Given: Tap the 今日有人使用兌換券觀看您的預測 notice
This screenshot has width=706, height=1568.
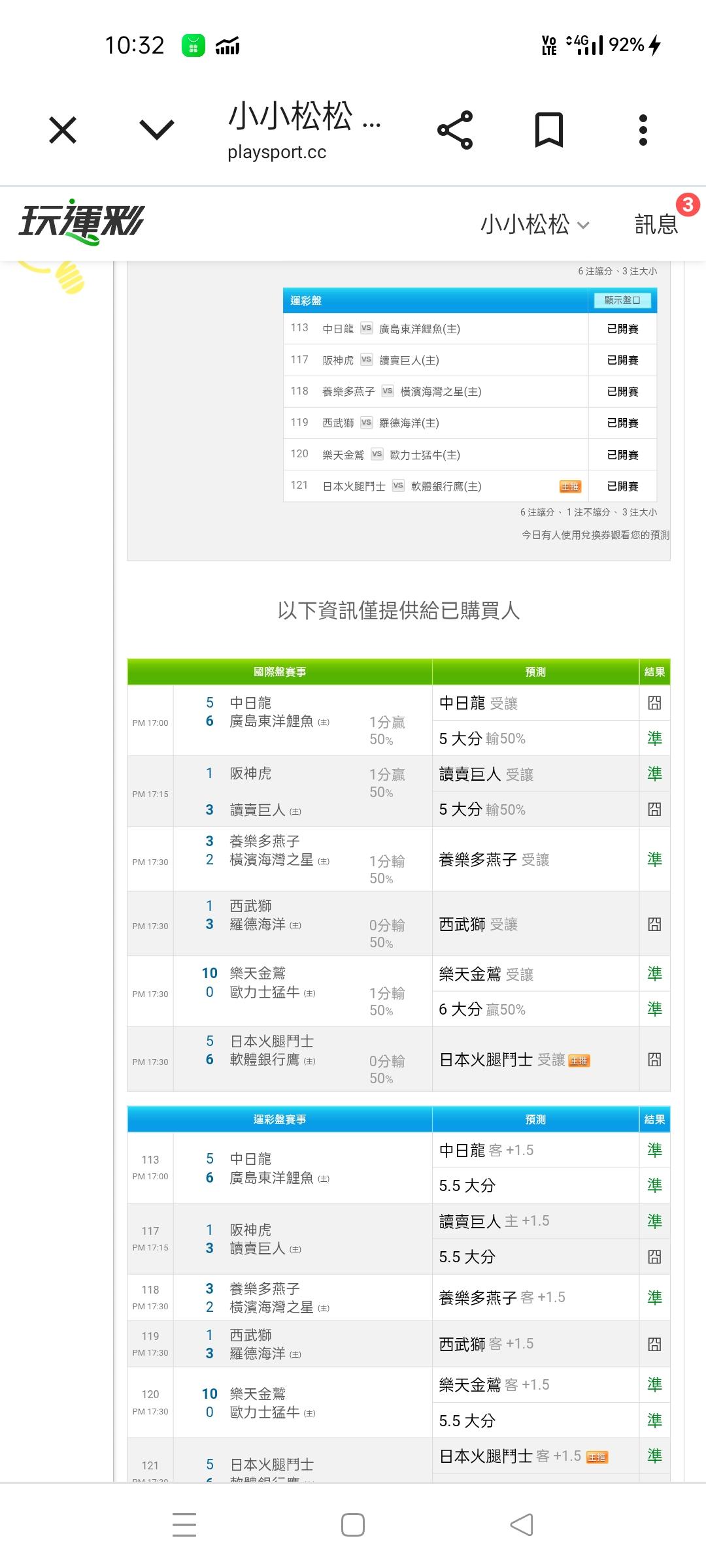Looking at the screenshot, I should (x=595, y=534).
